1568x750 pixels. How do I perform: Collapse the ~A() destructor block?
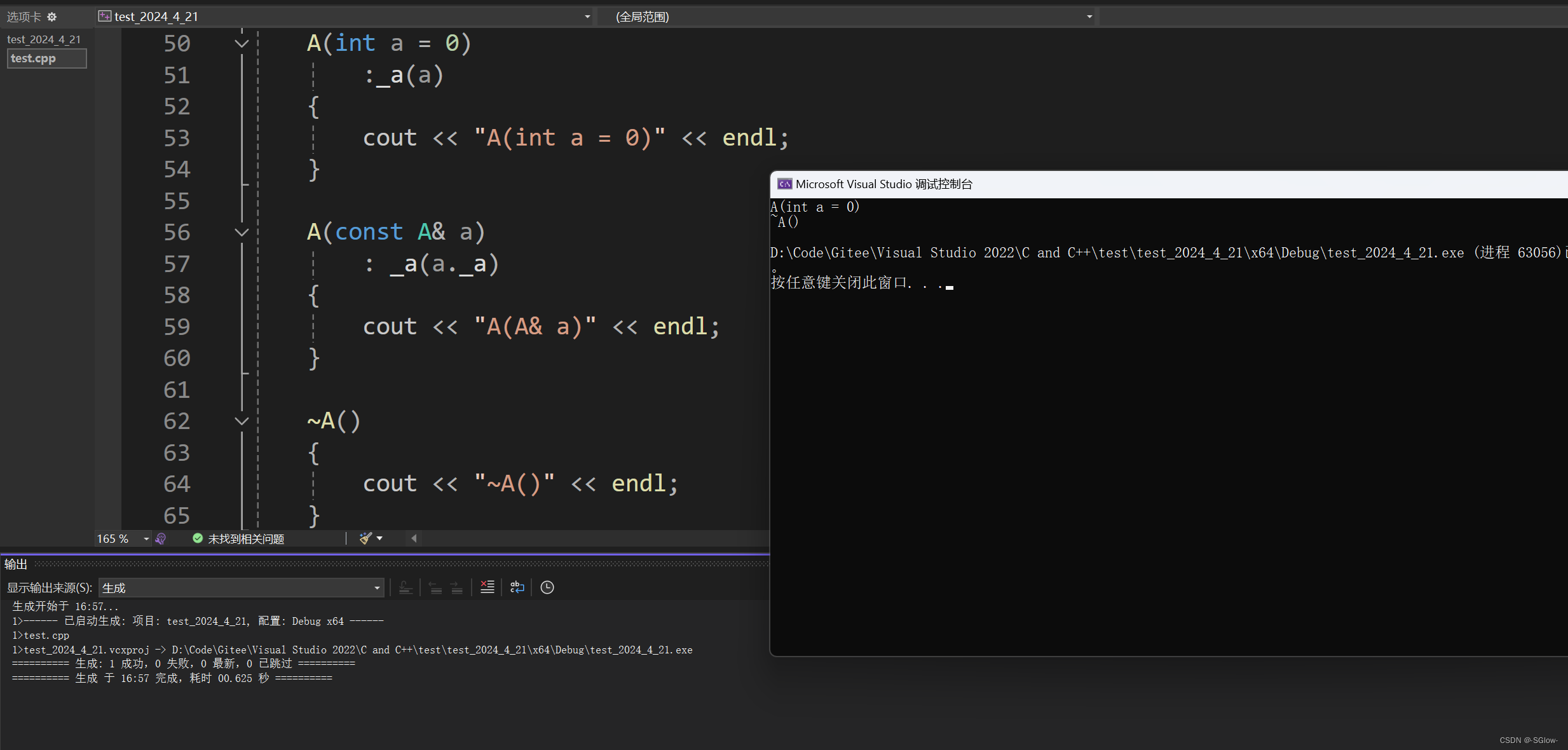[242, 421]
